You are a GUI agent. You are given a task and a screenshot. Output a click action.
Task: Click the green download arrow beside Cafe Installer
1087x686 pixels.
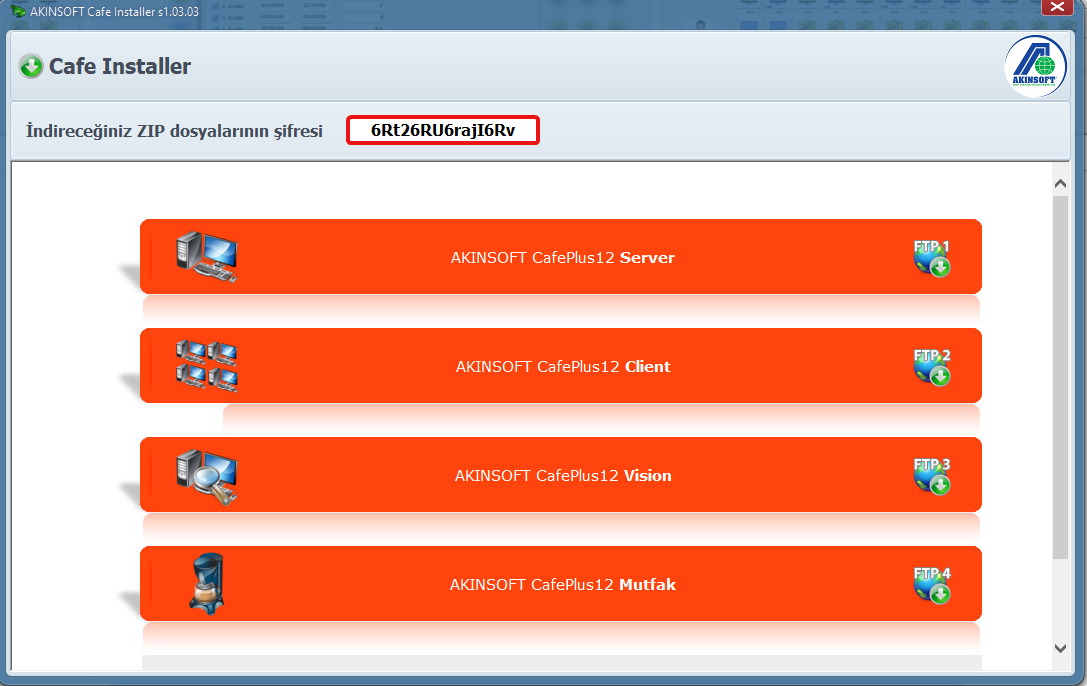[x=31, y=67]
